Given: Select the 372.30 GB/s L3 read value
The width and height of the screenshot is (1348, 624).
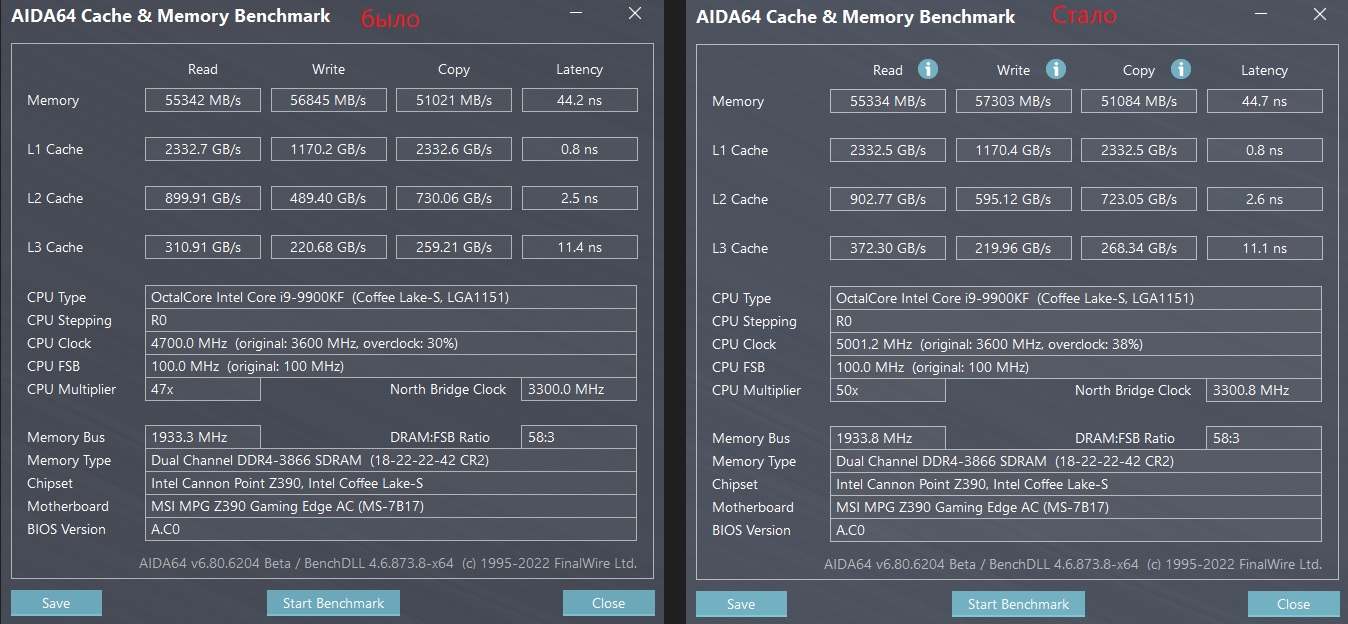Looking at the screenshot, I should (888, 248).
